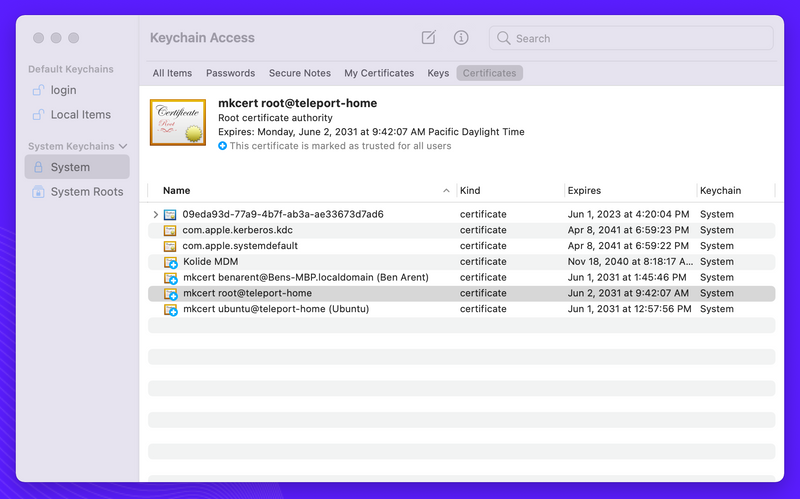Click the System Roots keychain icon
The image size is (800, 499).
38,192
